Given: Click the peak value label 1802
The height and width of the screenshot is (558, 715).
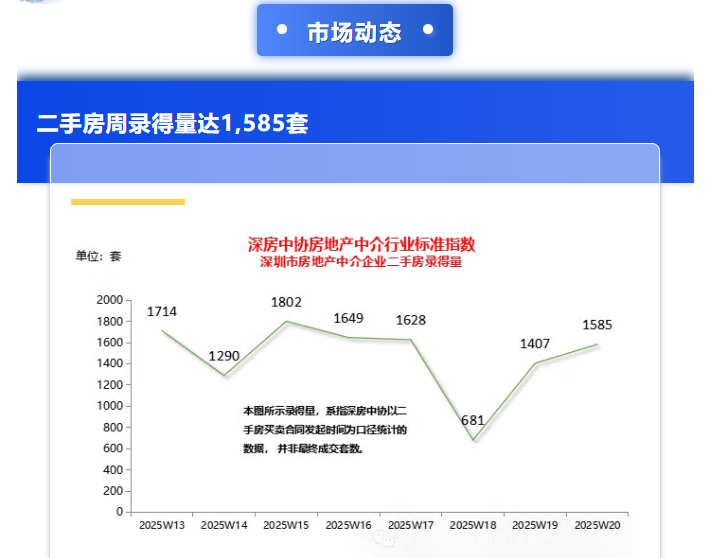Looking at the screenshot, I should point(286,302).
